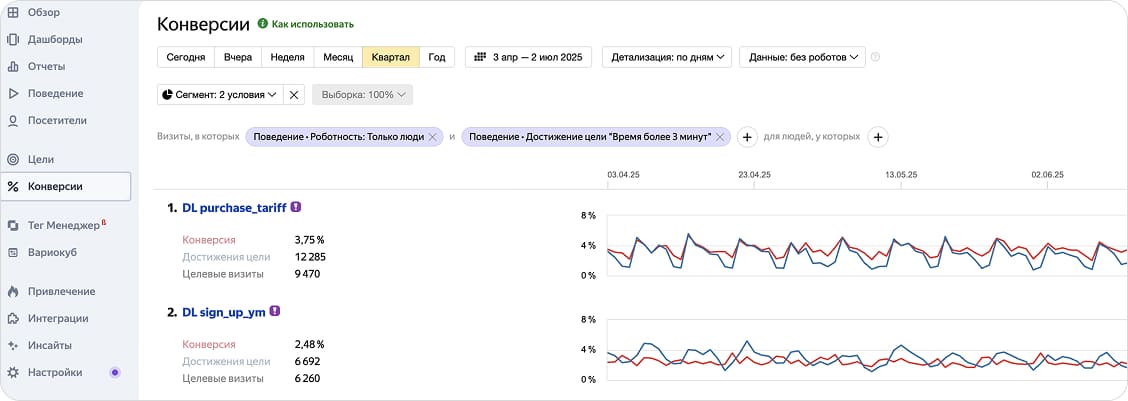Clear the segment with X button
The width and height of the screenshot is (1128, 401).
[x=293, y=94]
